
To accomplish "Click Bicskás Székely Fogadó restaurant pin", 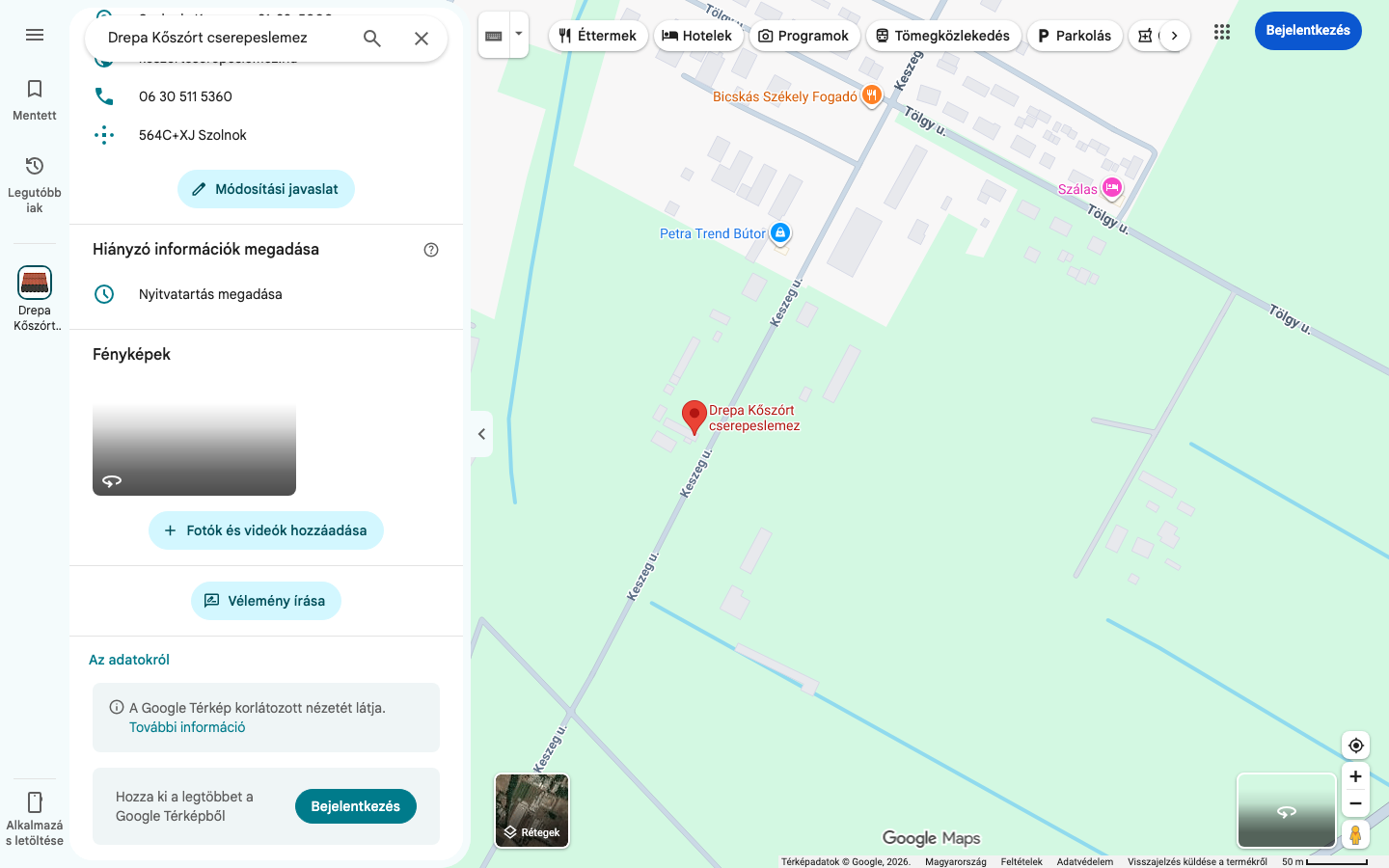I will point(872,95).
